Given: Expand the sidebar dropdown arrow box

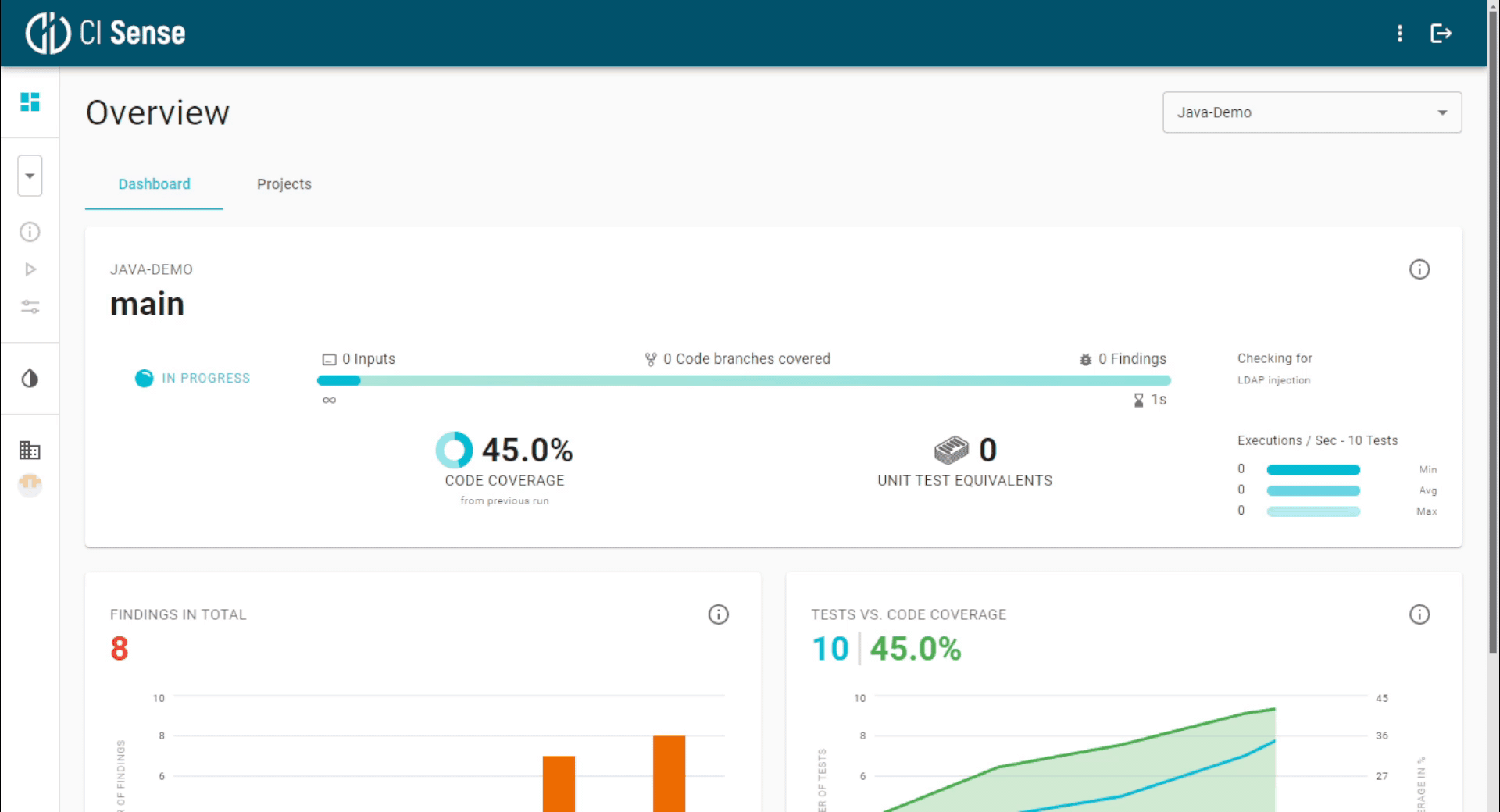Looking at the screenshot, I should click(x=30, y=175).
